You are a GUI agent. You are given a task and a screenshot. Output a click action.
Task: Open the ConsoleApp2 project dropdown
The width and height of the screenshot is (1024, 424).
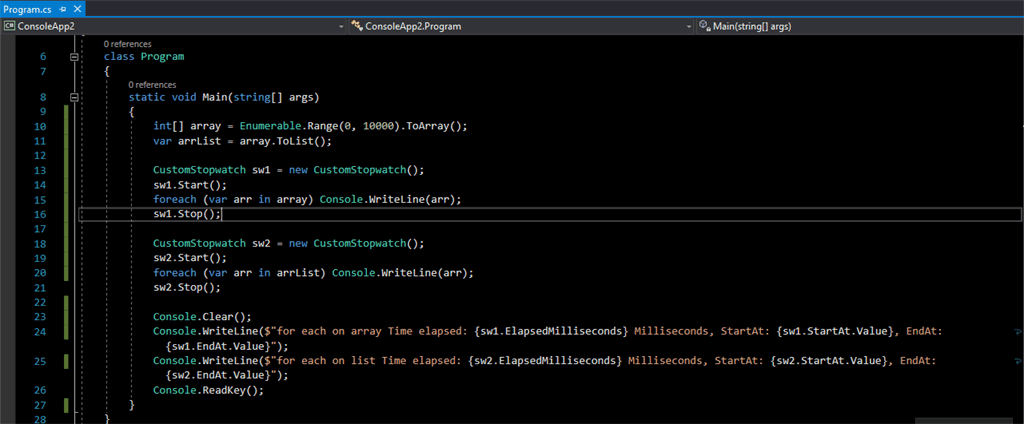point(340,26)
